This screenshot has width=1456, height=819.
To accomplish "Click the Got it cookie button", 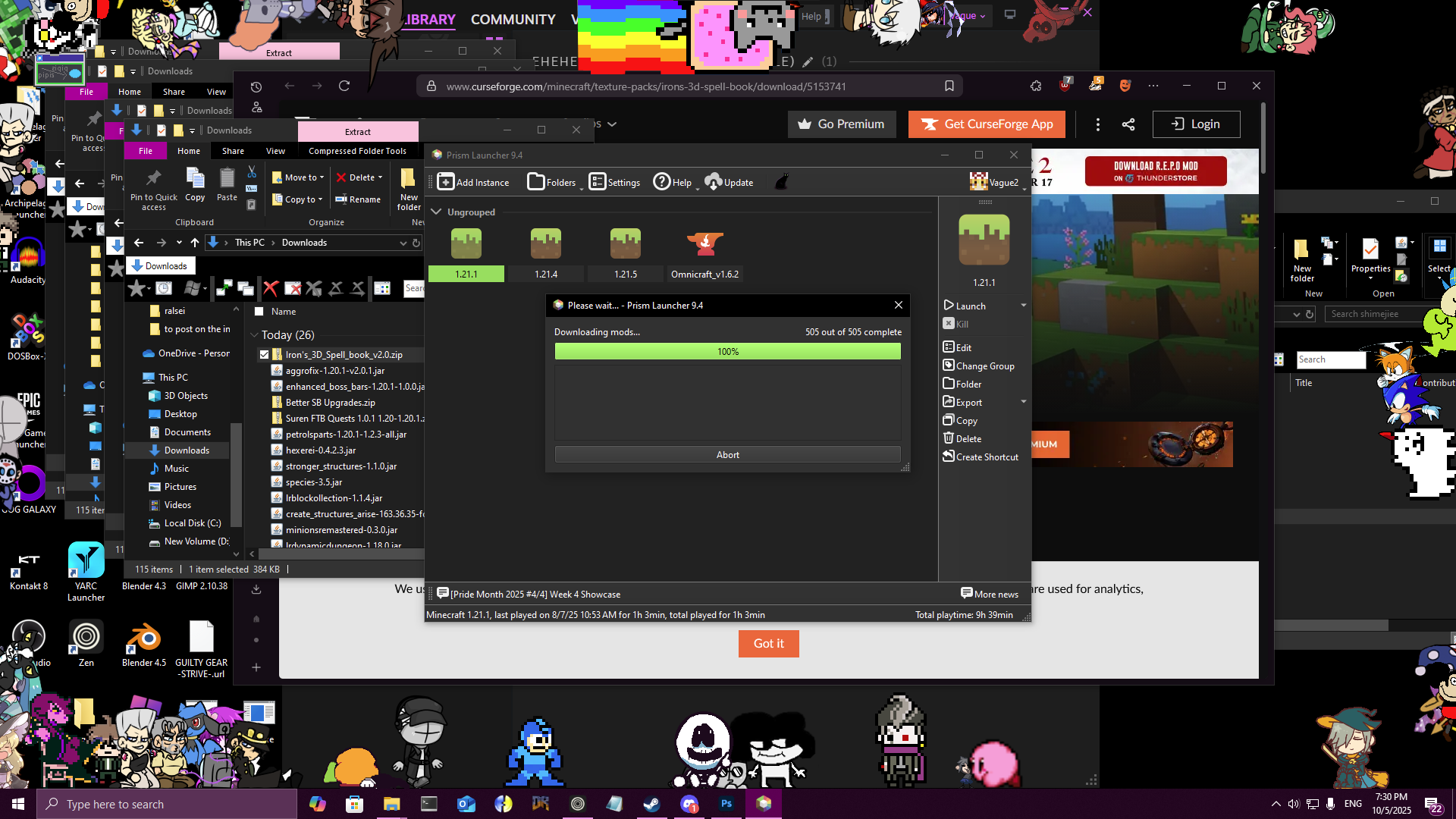I will coord(768,643).
